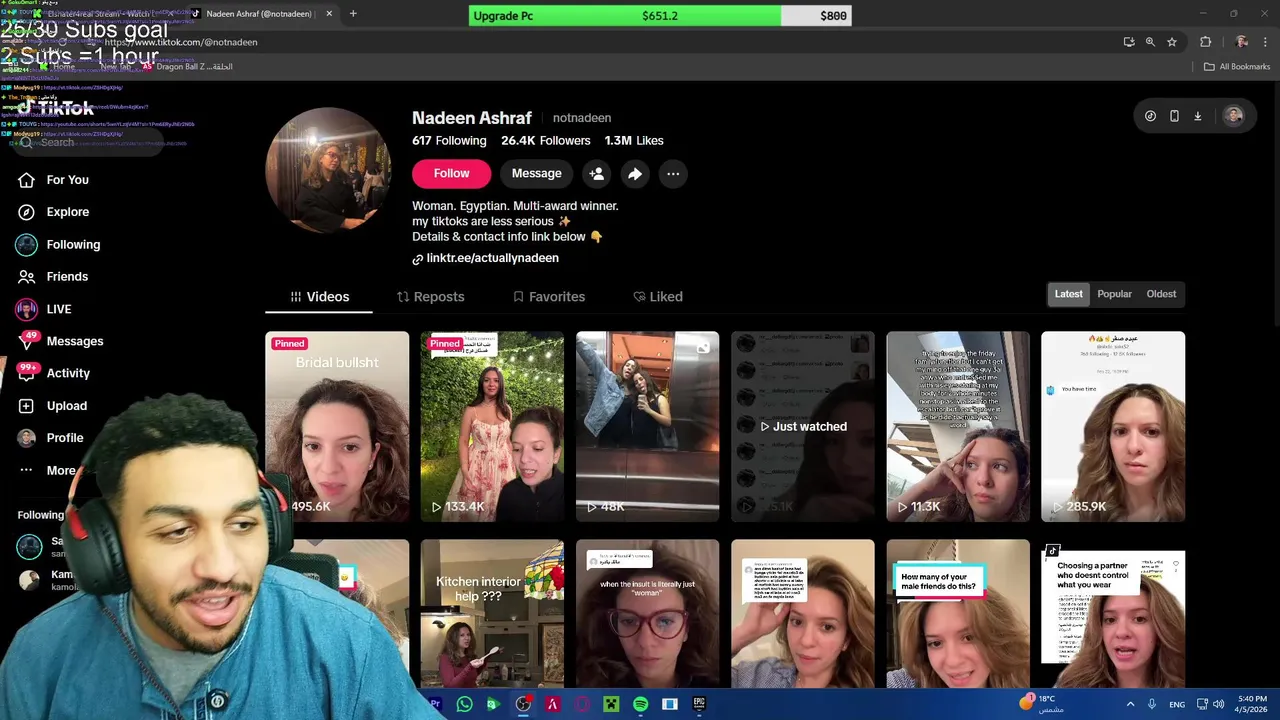Open All Bookmarks folder
Screen dimensions: 1280x720
tap(1237, 67)
